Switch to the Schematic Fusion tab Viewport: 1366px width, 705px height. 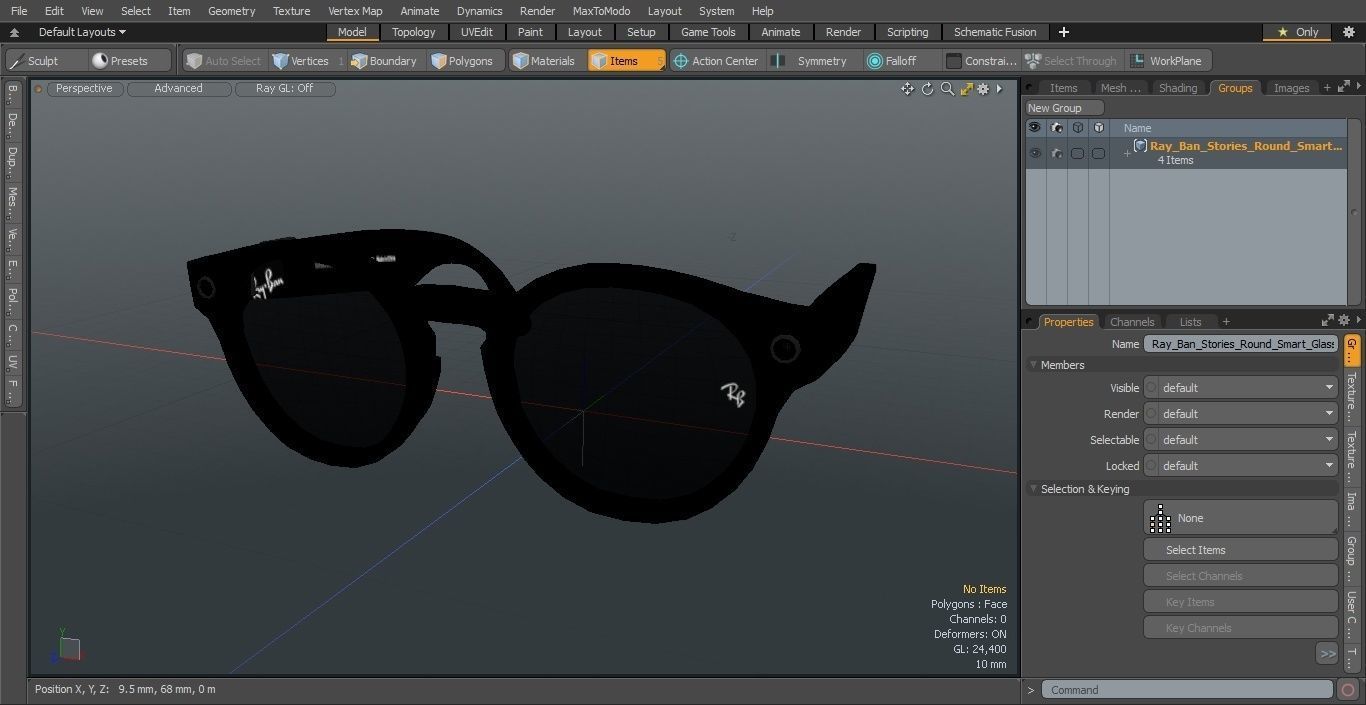(995, 32)
